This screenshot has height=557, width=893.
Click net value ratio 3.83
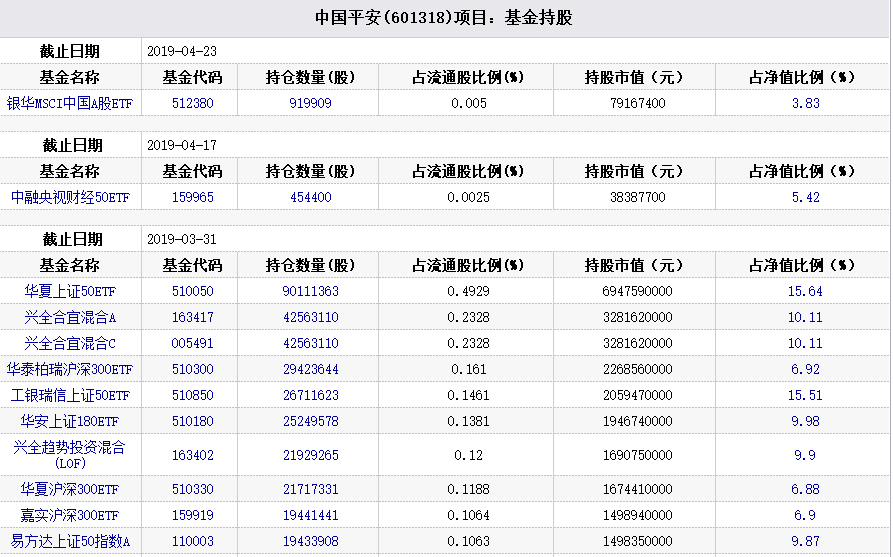(805, 104)
